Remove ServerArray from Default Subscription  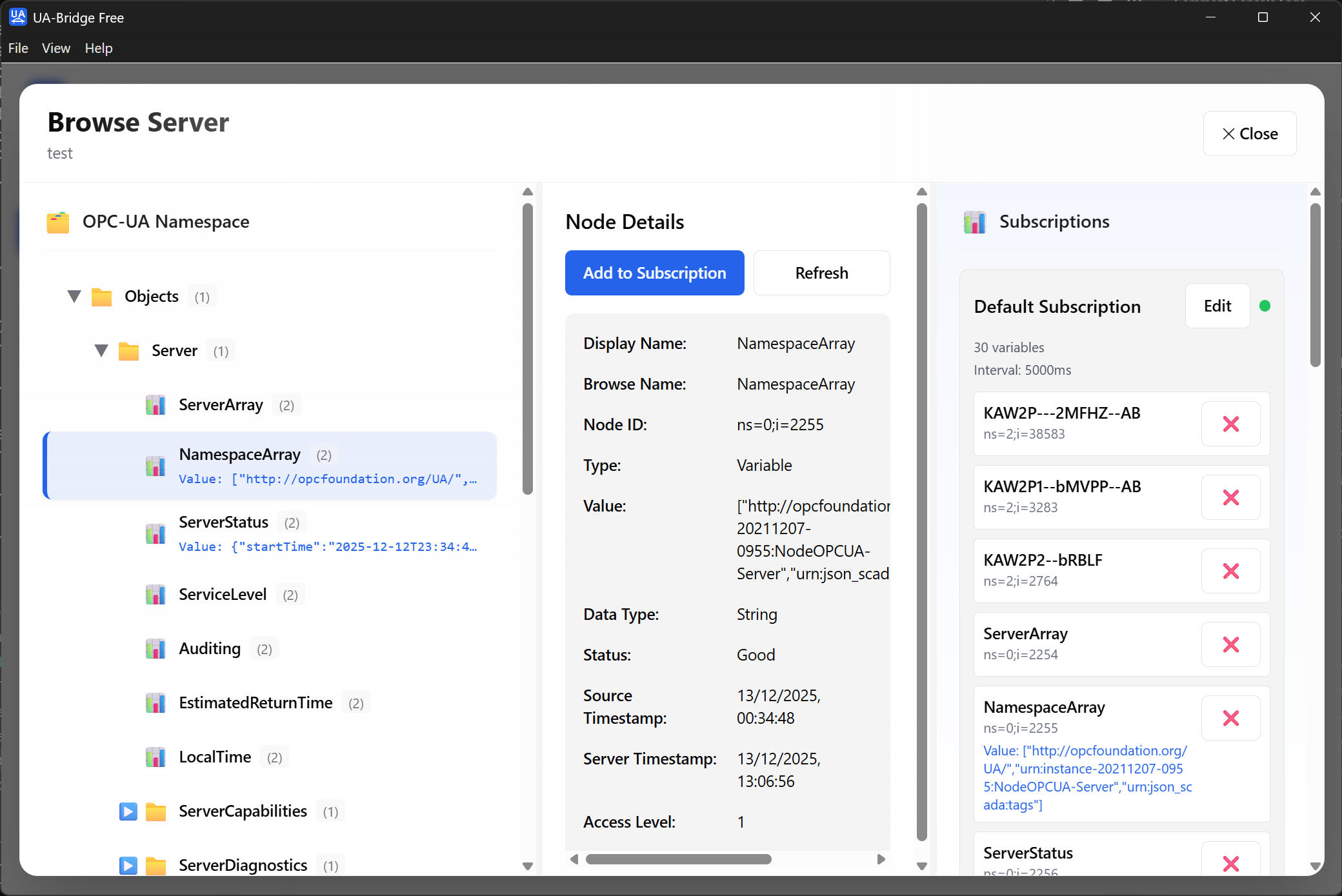click(1230, 644)
